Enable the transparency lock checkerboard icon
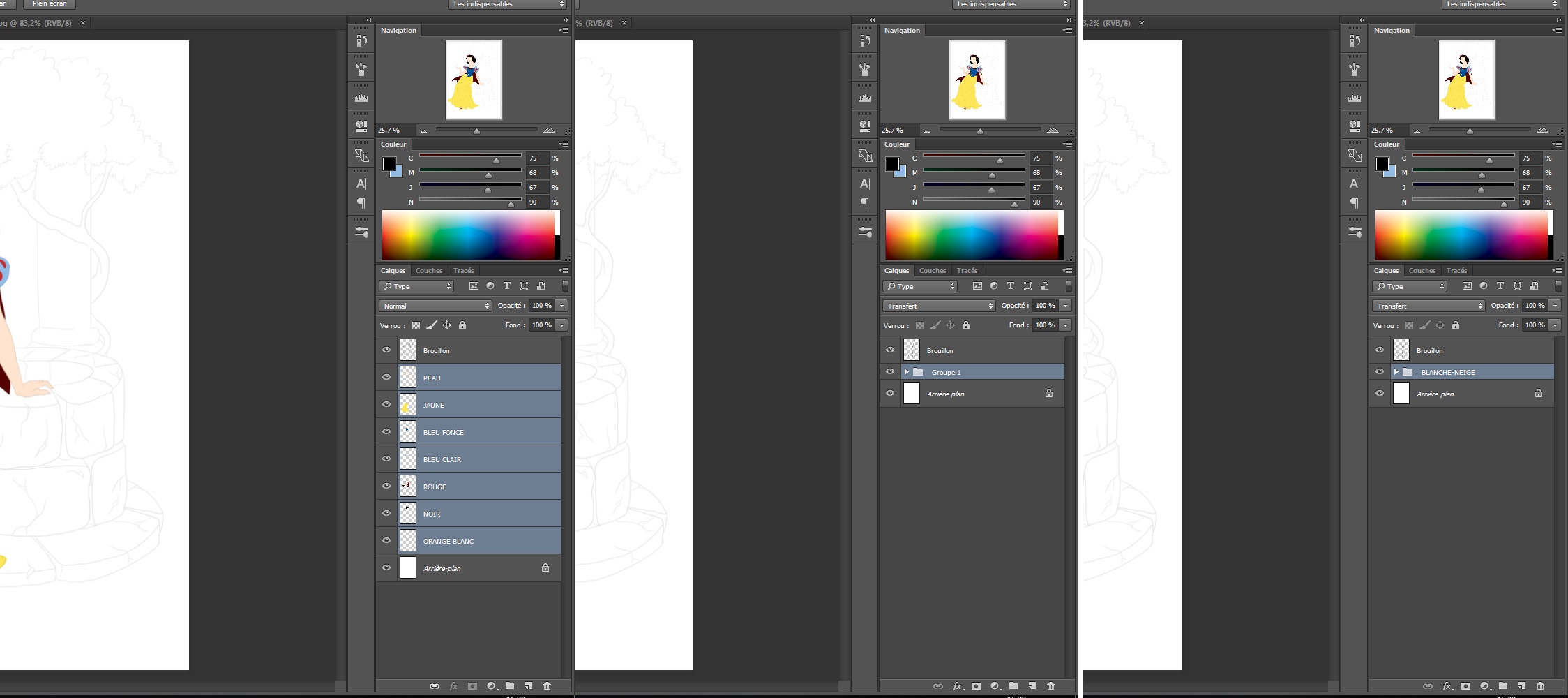The width and height of the screenshot is (1568, 698). pos(416,325)
